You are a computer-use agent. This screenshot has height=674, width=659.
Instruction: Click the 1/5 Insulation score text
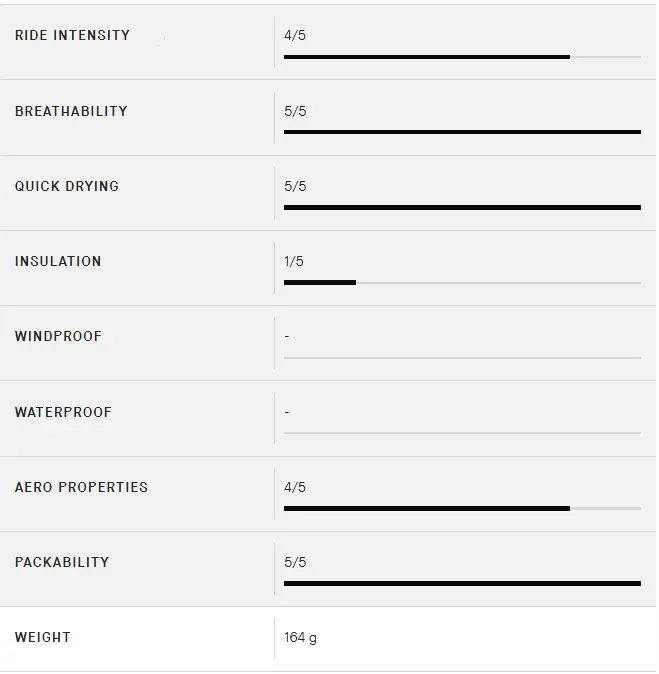pos(294,261)
